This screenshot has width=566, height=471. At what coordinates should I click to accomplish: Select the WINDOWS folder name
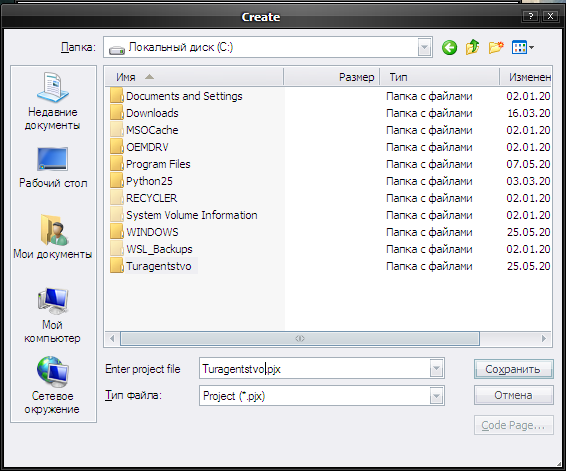(x=152, y=232)
